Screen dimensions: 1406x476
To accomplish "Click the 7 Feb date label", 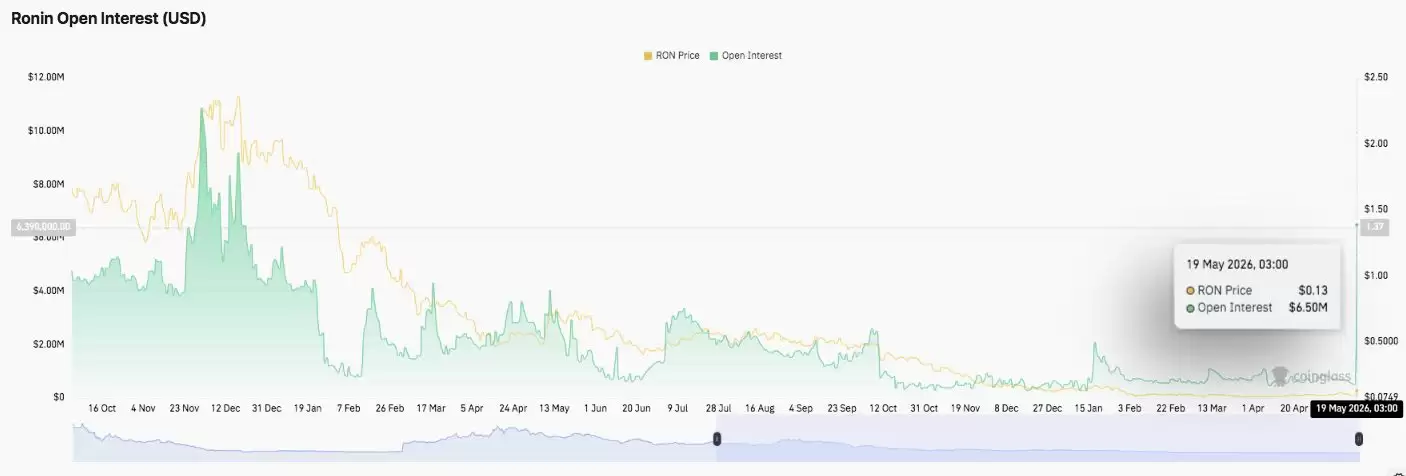I will [x=350, y=408].
